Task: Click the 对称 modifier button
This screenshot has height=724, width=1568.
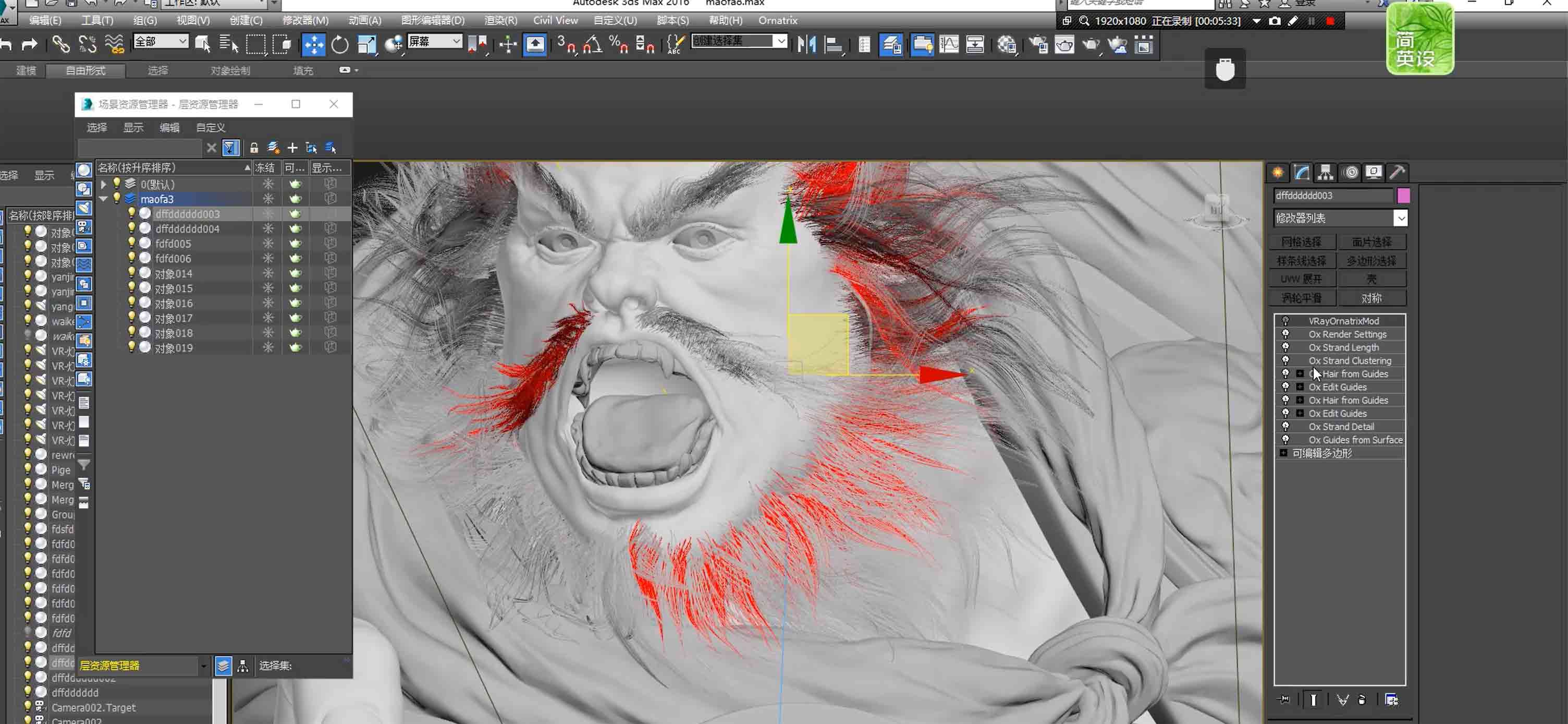Action: [x=1371, y=298]
